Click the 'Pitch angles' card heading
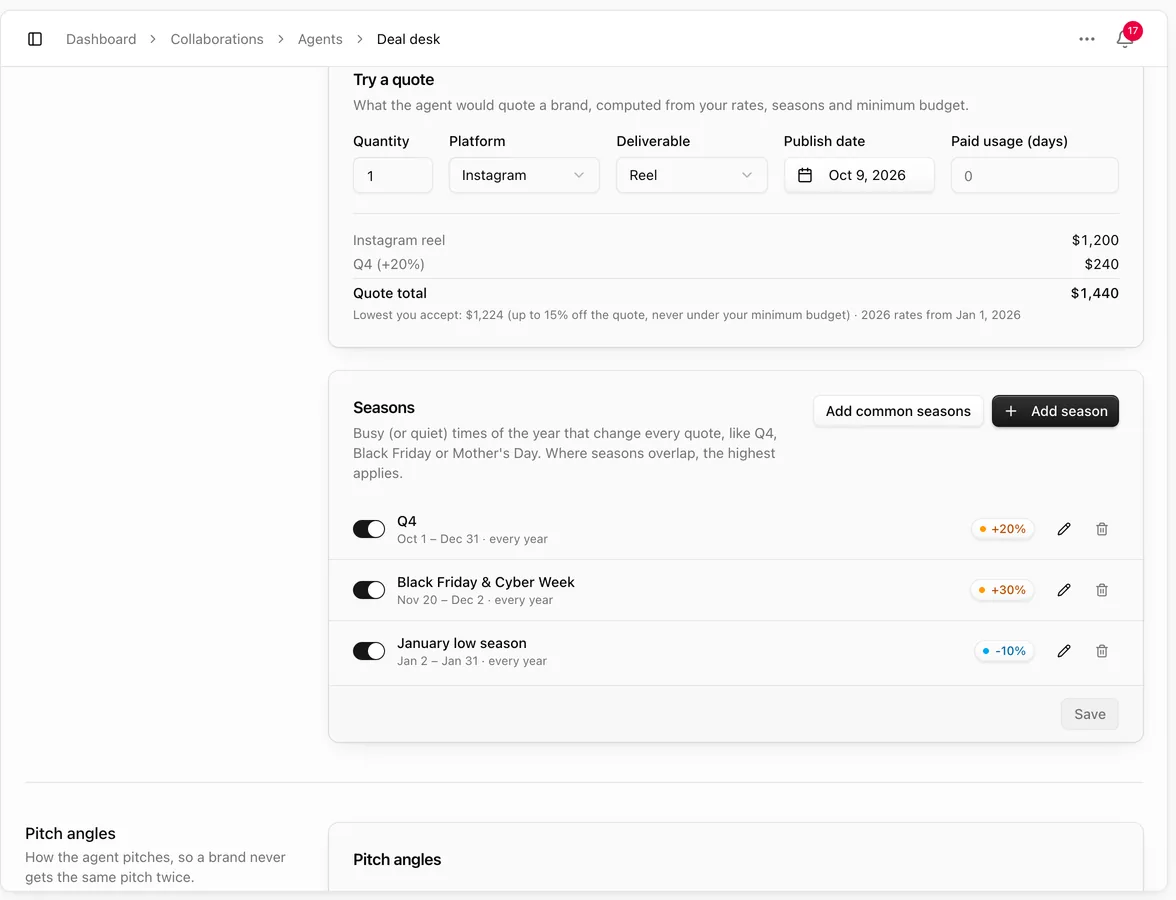 tap(397, 860)
